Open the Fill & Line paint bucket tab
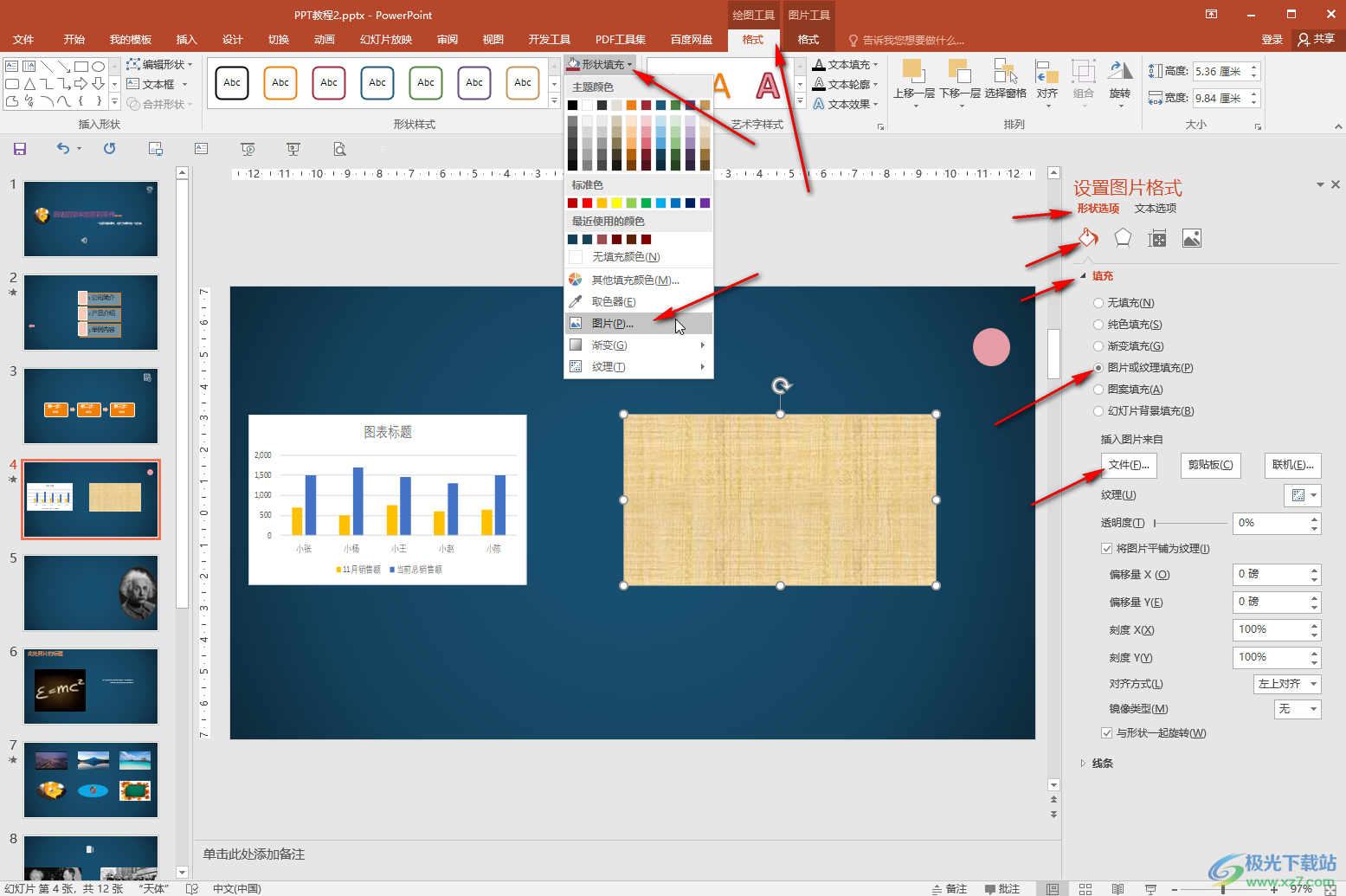The height and width of the screenshot is (896, 1346). coord(1088,238)
